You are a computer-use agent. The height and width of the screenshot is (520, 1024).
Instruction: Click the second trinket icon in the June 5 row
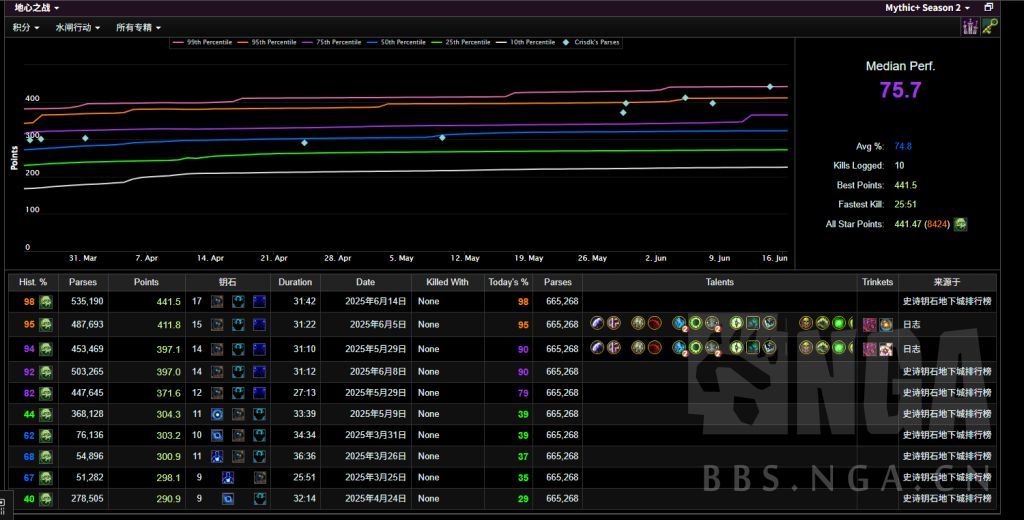pyautogui.click(x=886, y=324)
